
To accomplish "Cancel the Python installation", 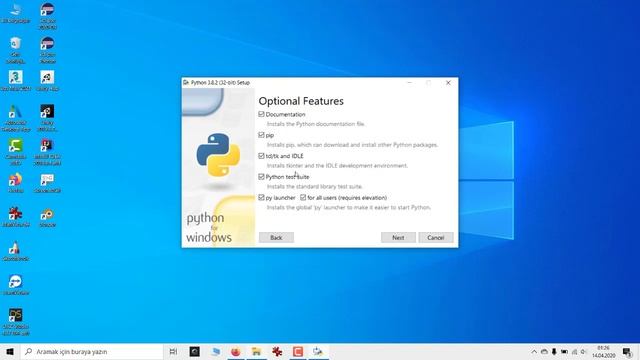I will pyautogui.click(x=436, y=238).
